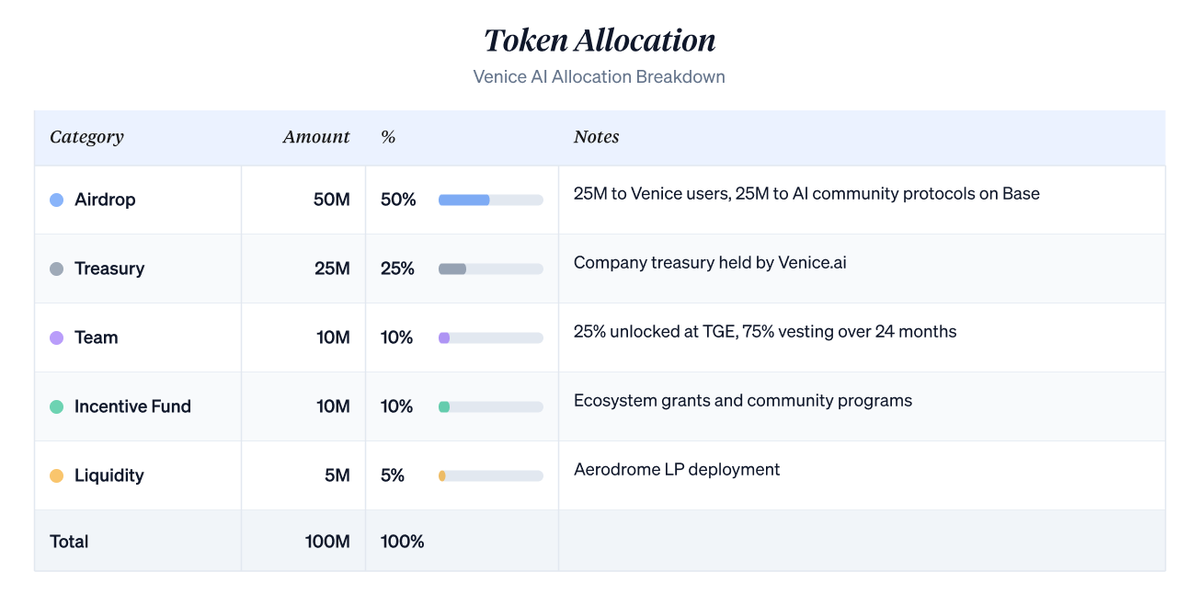Click the Venice AI Allocation Breakdown subtitle
Screen dimensions: 1200x606
pyautogui.click(x=599, y=77)
